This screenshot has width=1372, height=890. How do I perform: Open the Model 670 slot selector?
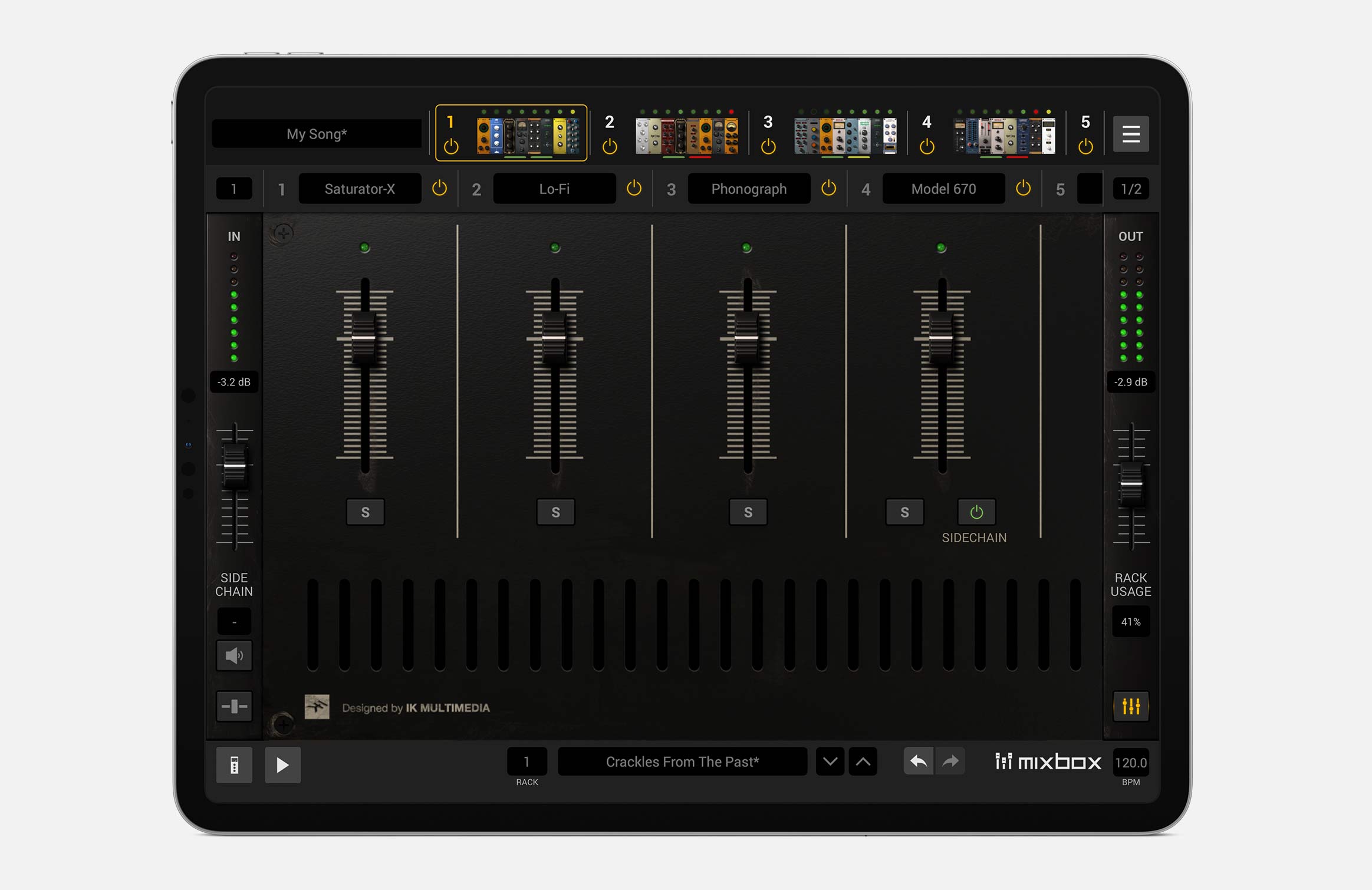pos(943,189)
